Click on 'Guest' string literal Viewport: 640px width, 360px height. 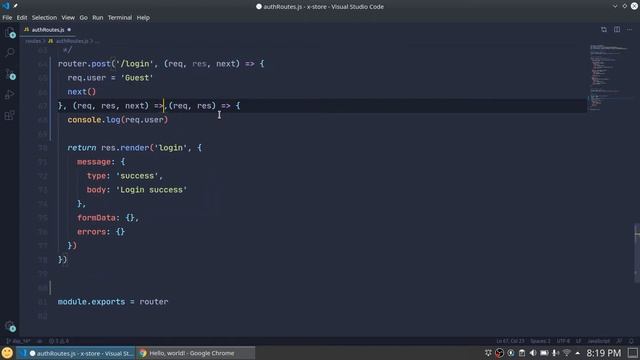(x=137, y=78)
